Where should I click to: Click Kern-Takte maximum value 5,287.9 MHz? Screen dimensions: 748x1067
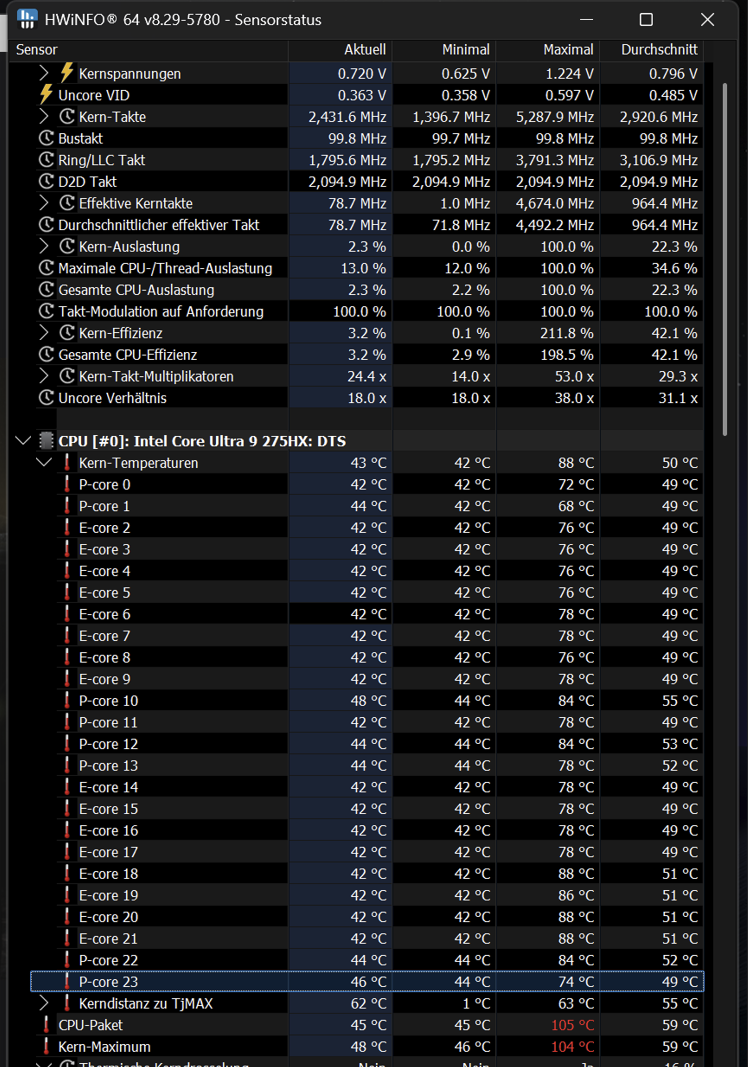pos(555,117)
